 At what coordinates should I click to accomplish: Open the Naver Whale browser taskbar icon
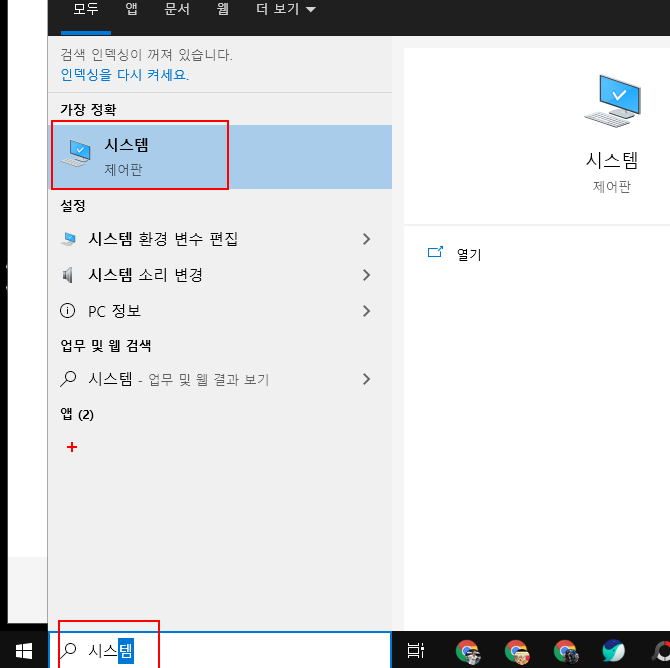coord(614,651)
